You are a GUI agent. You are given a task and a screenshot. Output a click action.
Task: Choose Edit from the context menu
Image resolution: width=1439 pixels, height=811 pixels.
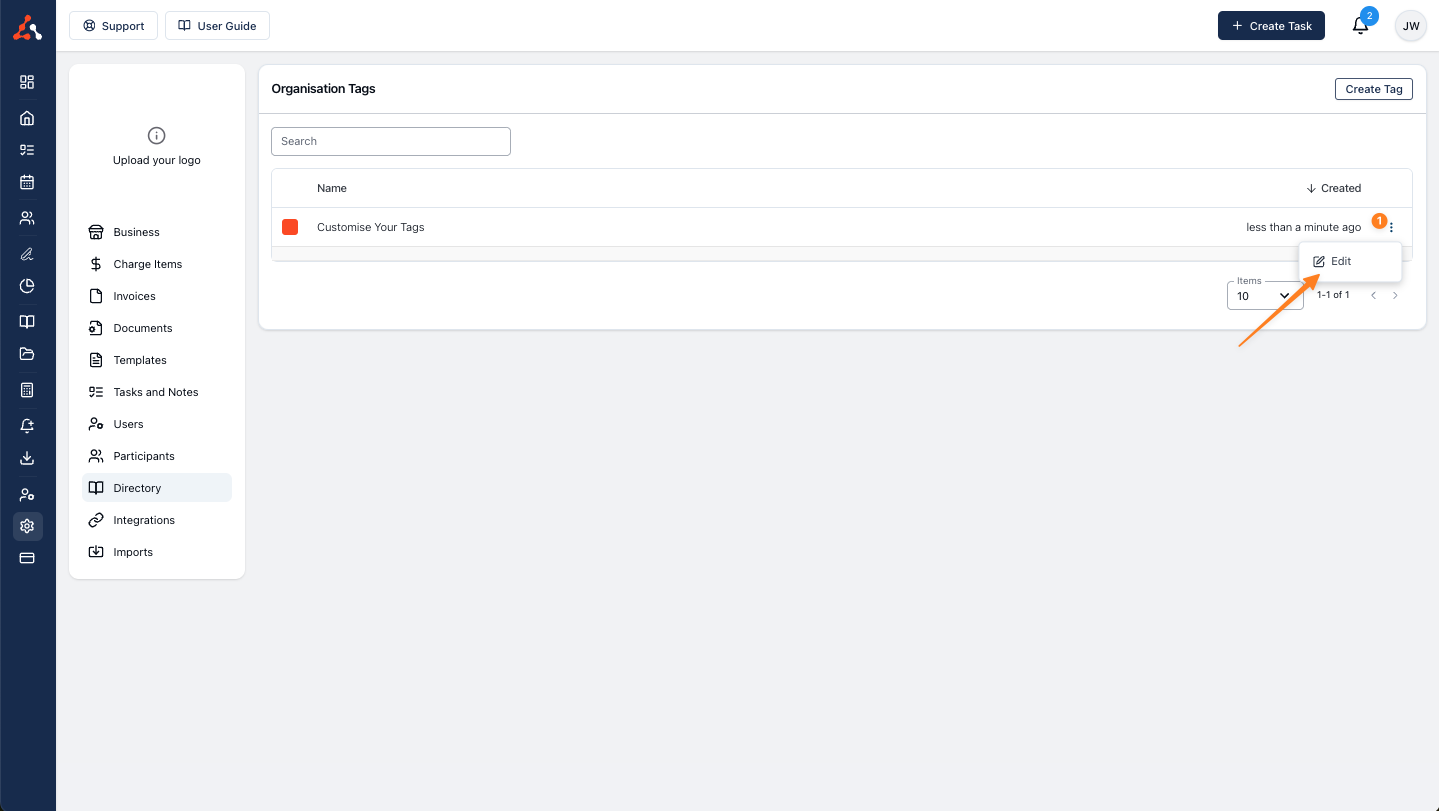coord(1341,261)
